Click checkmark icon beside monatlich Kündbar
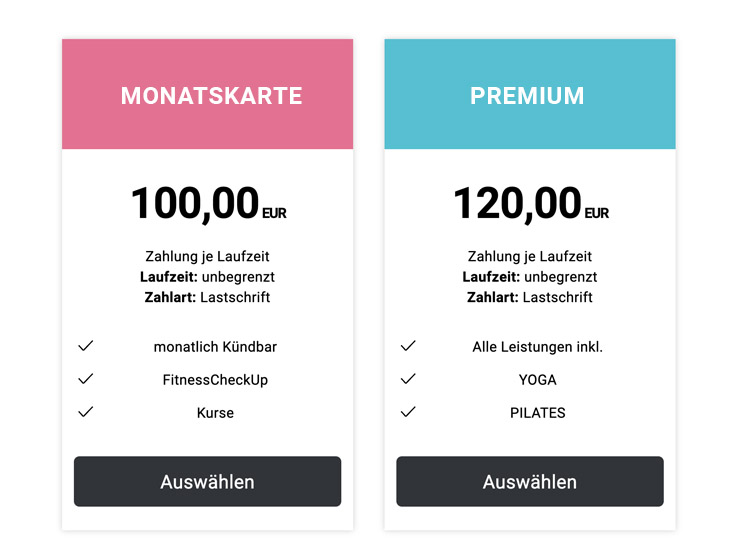This screenshot has width=740, height=560. [86, 346]
